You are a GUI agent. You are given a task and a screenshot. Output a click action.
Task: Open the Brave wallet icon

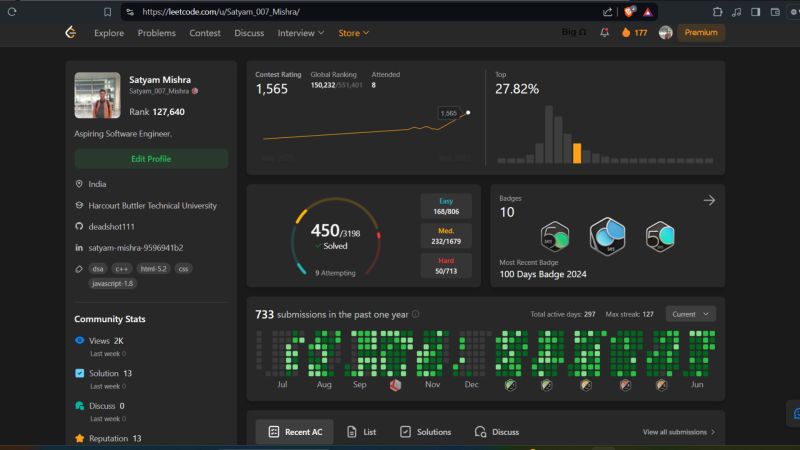(x=775, y=12)
